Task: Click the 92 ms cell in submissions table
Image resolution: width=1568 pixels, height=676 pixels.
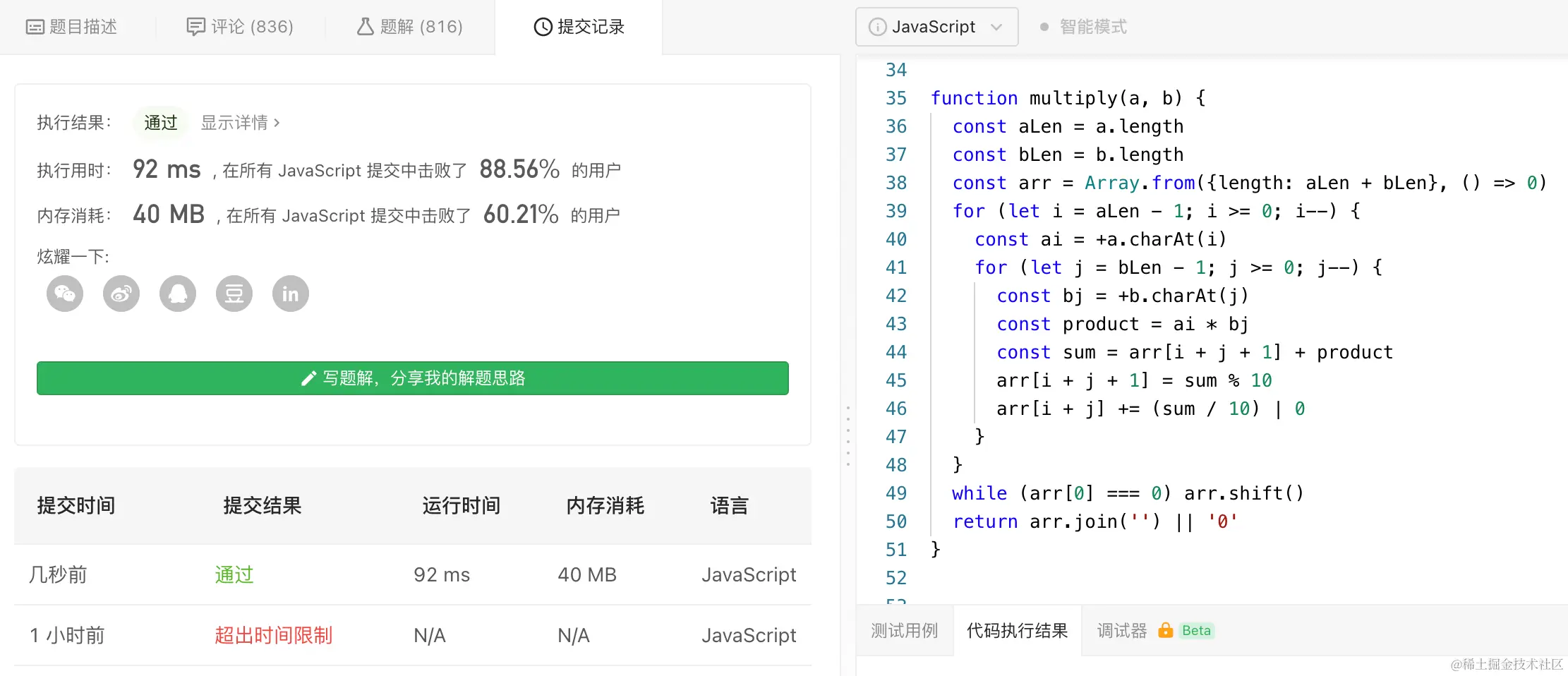Action: [x=442, y=575]
